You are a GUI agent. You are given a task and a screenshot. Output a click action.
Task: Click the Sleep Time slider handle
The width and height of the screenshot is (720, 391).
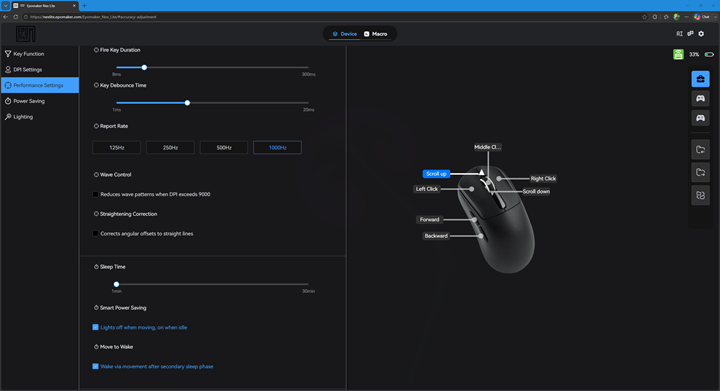(116, 284)
